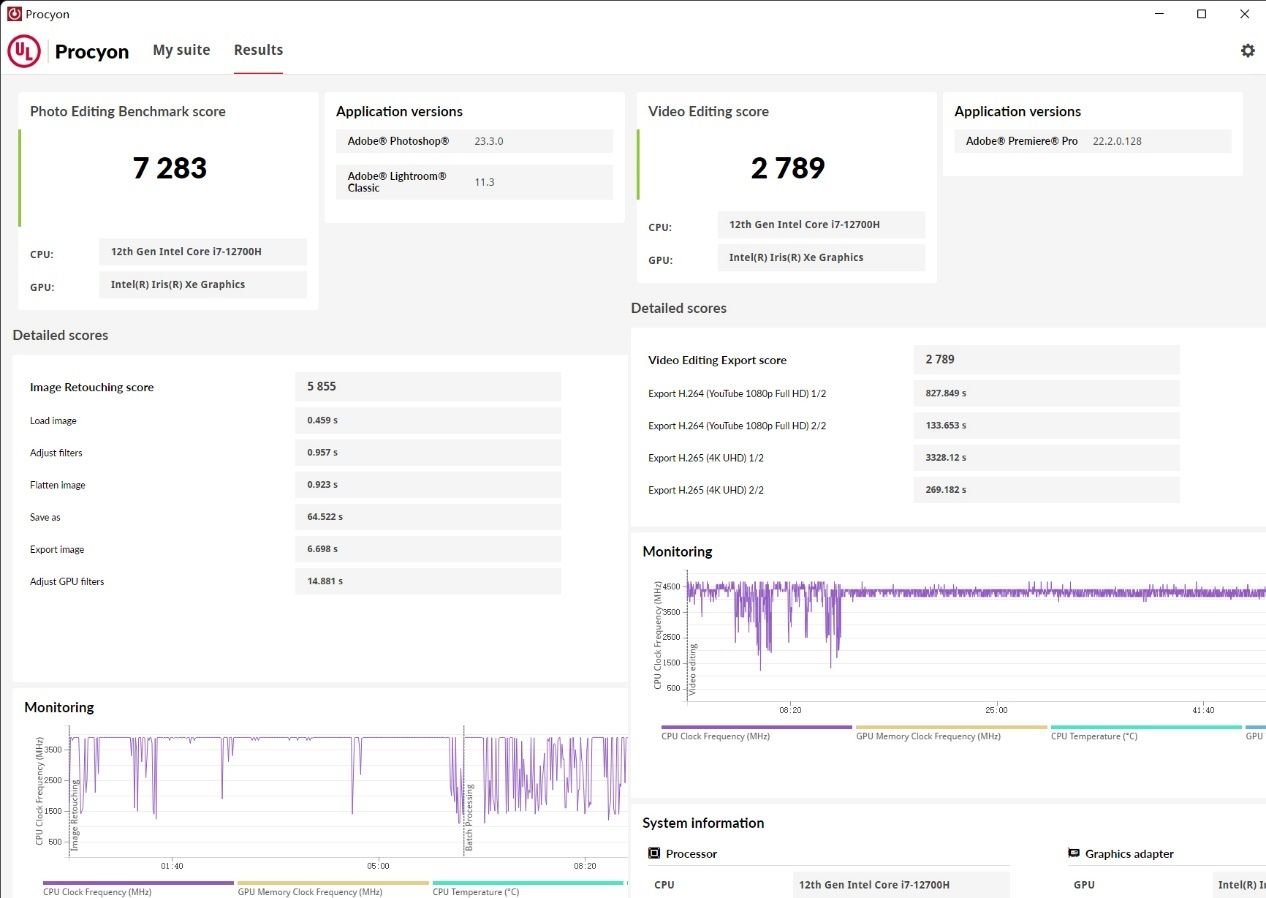Open the settings gear icon
This screenshot has width=1266, height=898.
point(1247,50)
